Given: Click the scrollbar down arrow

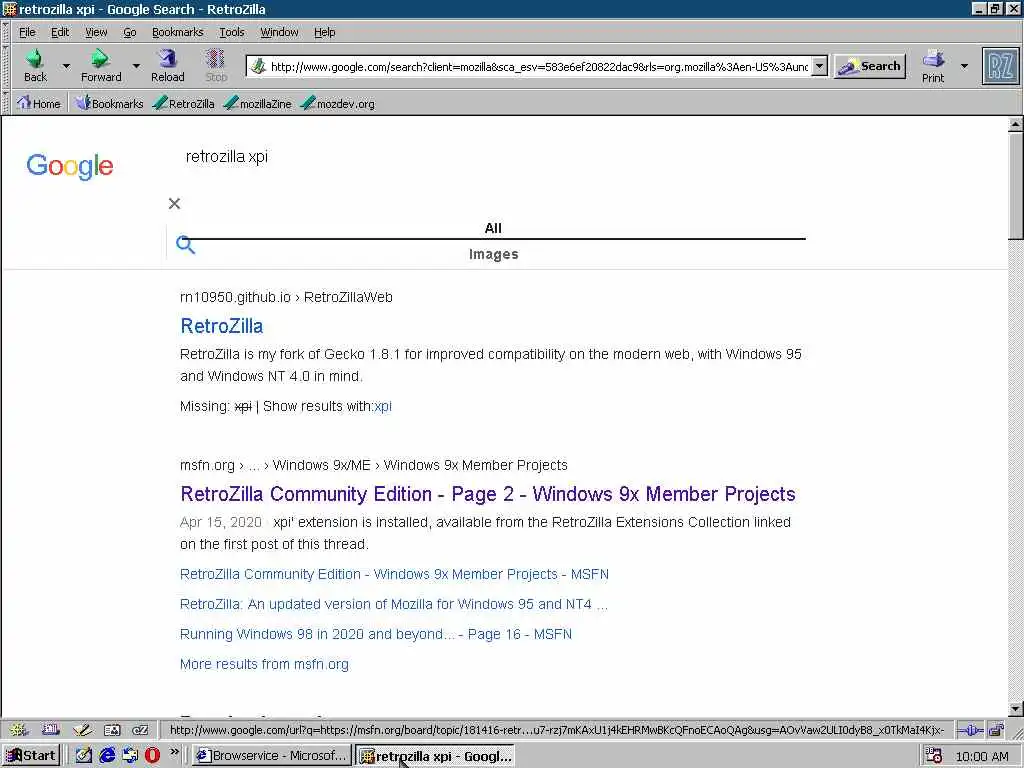Looking at the screenshot, I should [x=1016, y=709].
